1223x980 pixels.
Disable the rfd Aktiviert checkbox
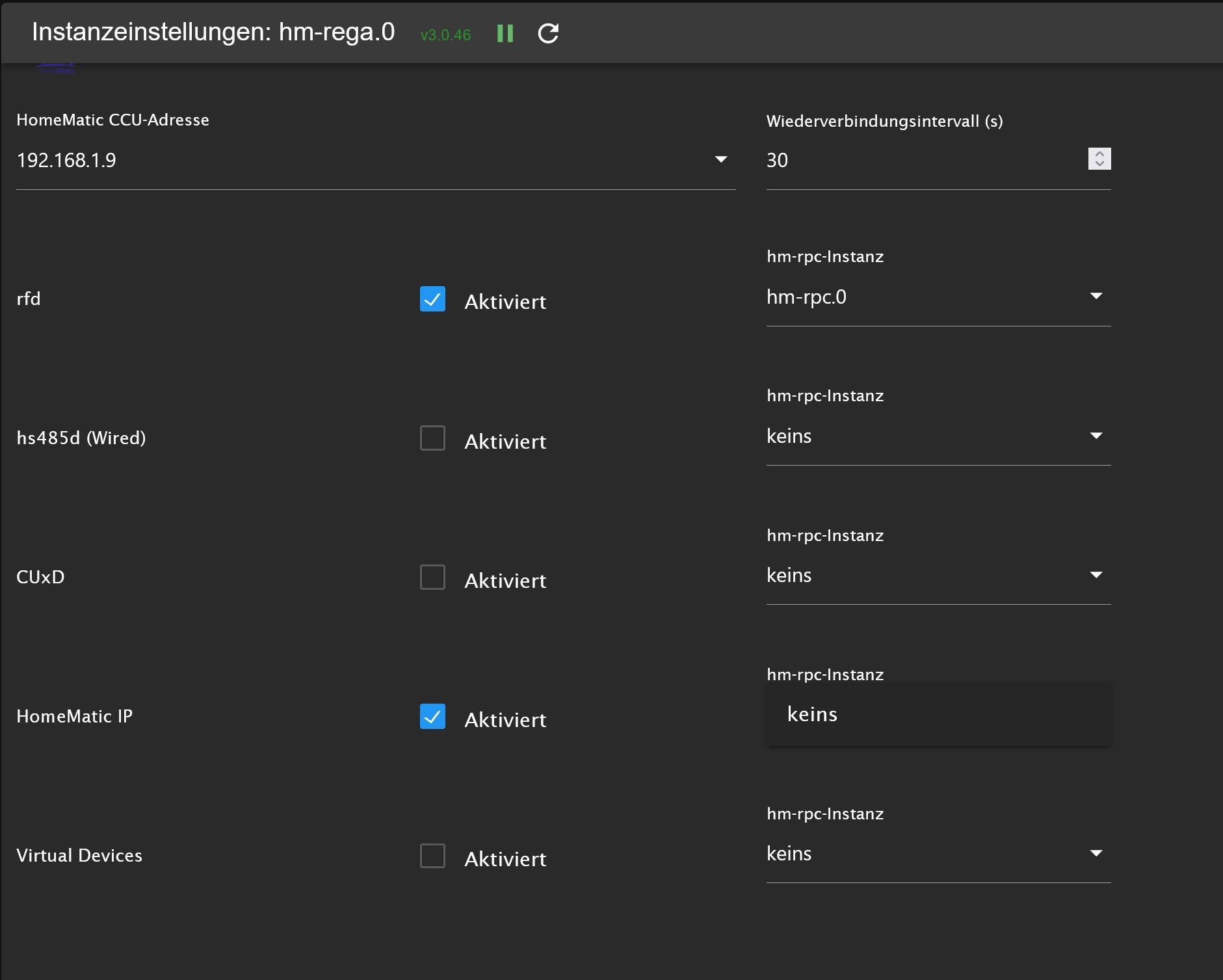tap(432, 299)
